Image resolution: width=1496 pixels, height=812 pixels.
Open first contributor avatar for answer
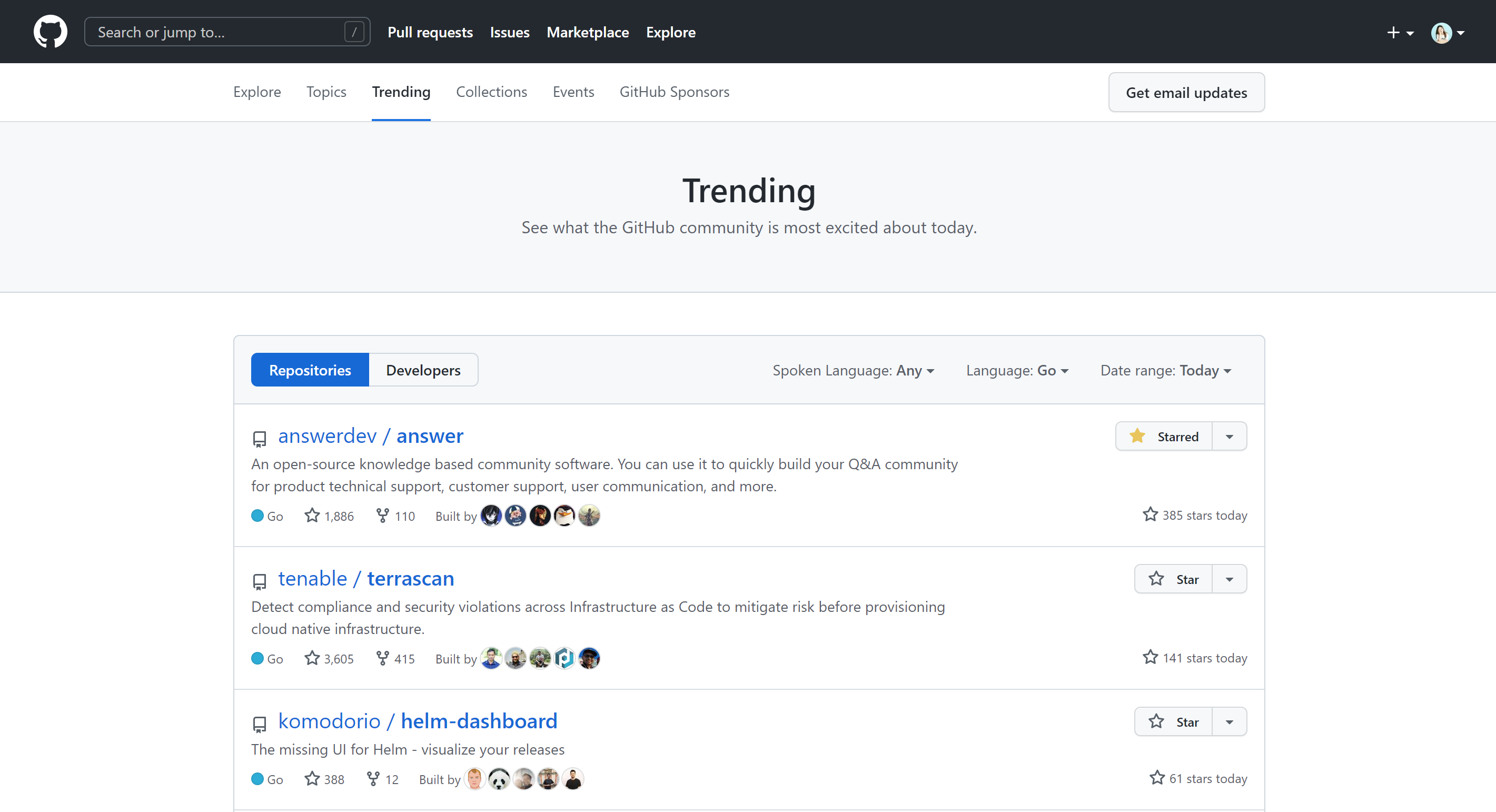491,516
